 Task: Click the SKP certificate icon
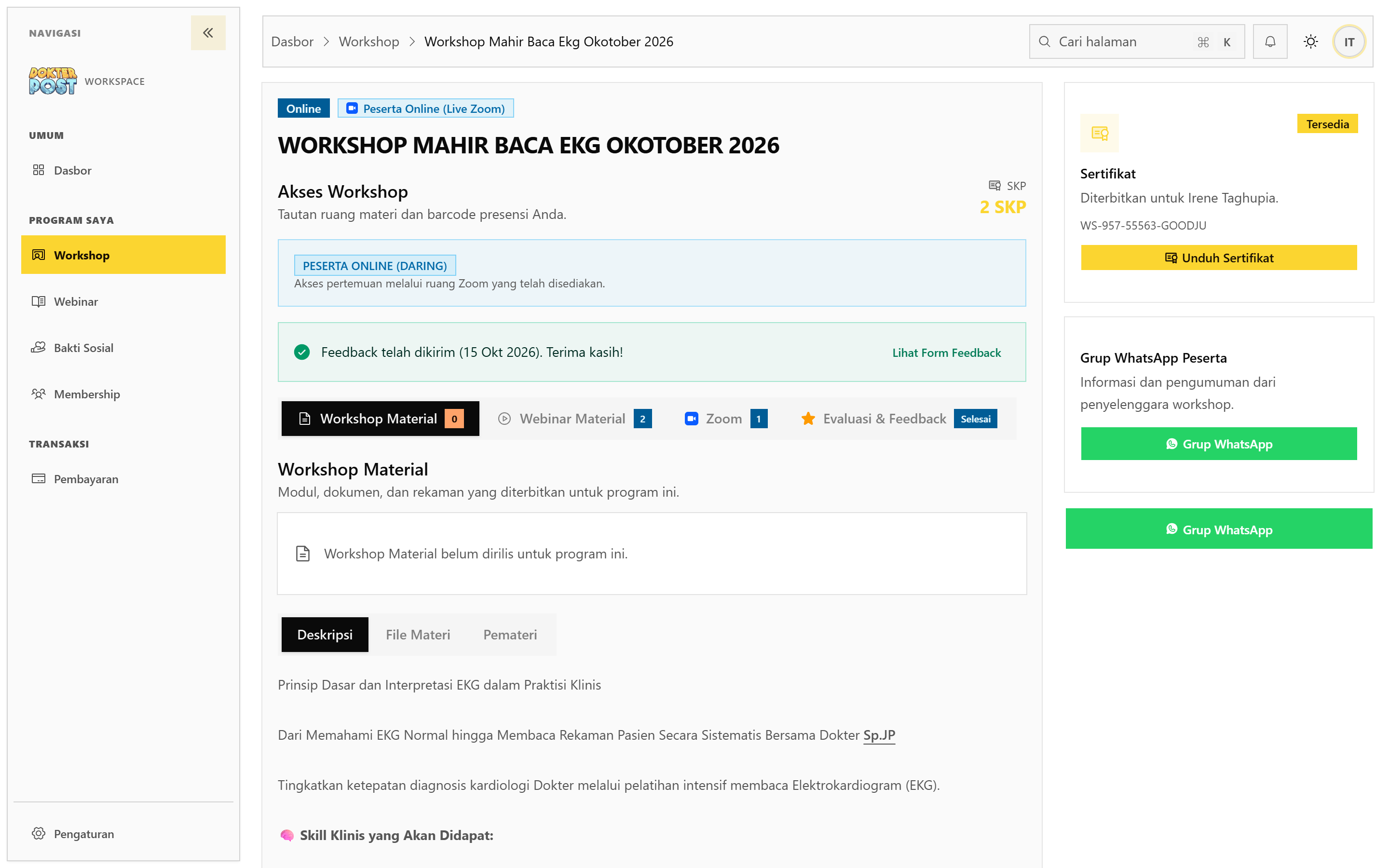click(994, 186)
